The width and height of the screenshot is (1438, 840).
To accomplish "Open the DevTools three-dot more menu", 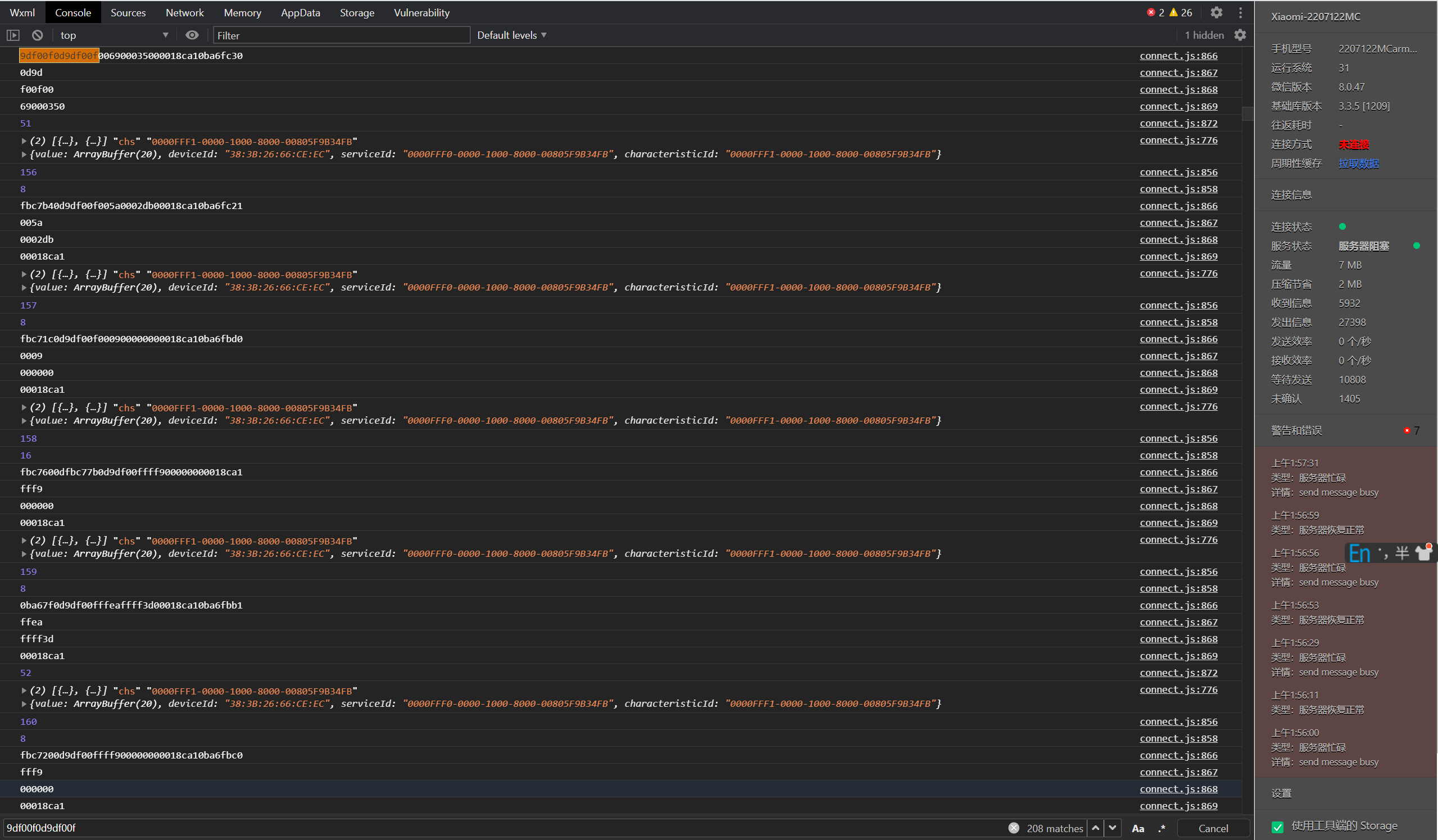I will [1241, 12].
